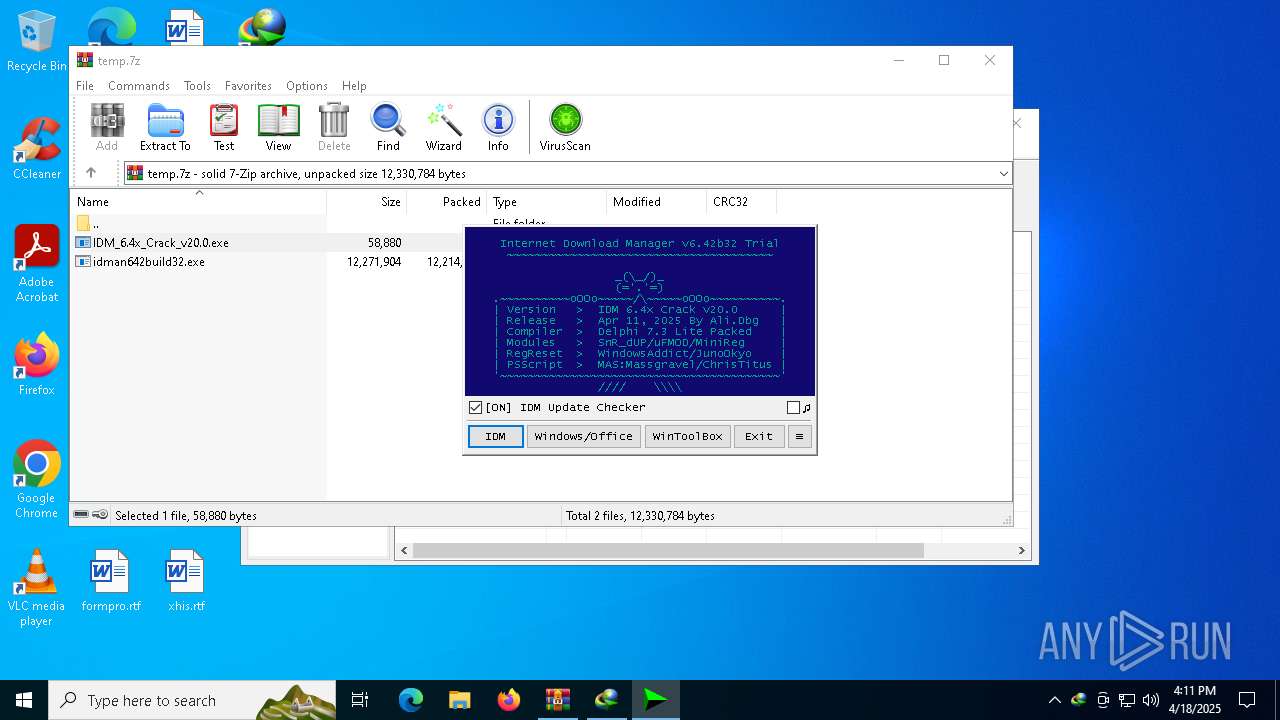Open CCleaner desktop shortcut
Screen dimensions: 1280x720
click(37, 149)
